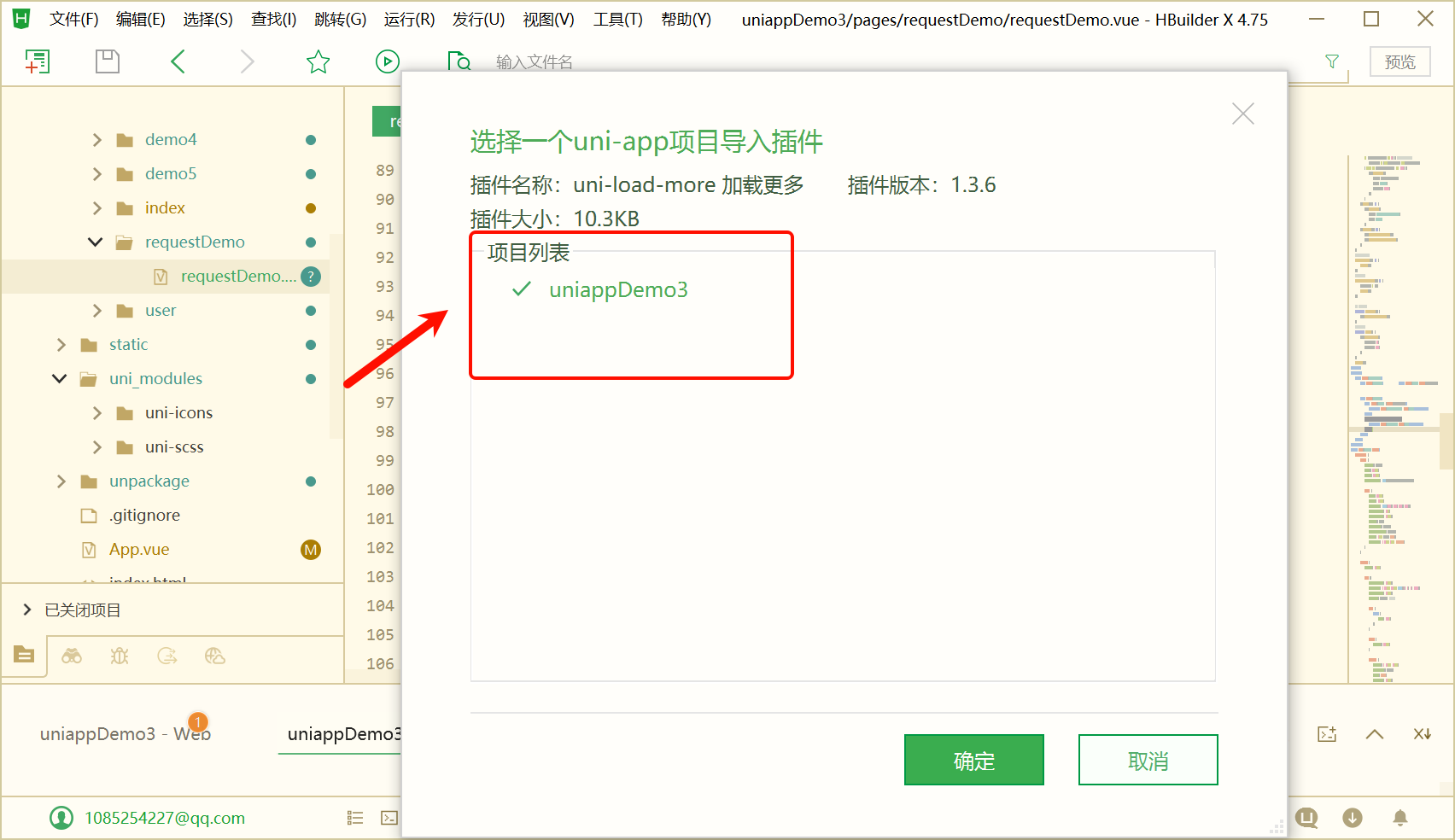Expand the uni-scss folder

tap(96, 447)
